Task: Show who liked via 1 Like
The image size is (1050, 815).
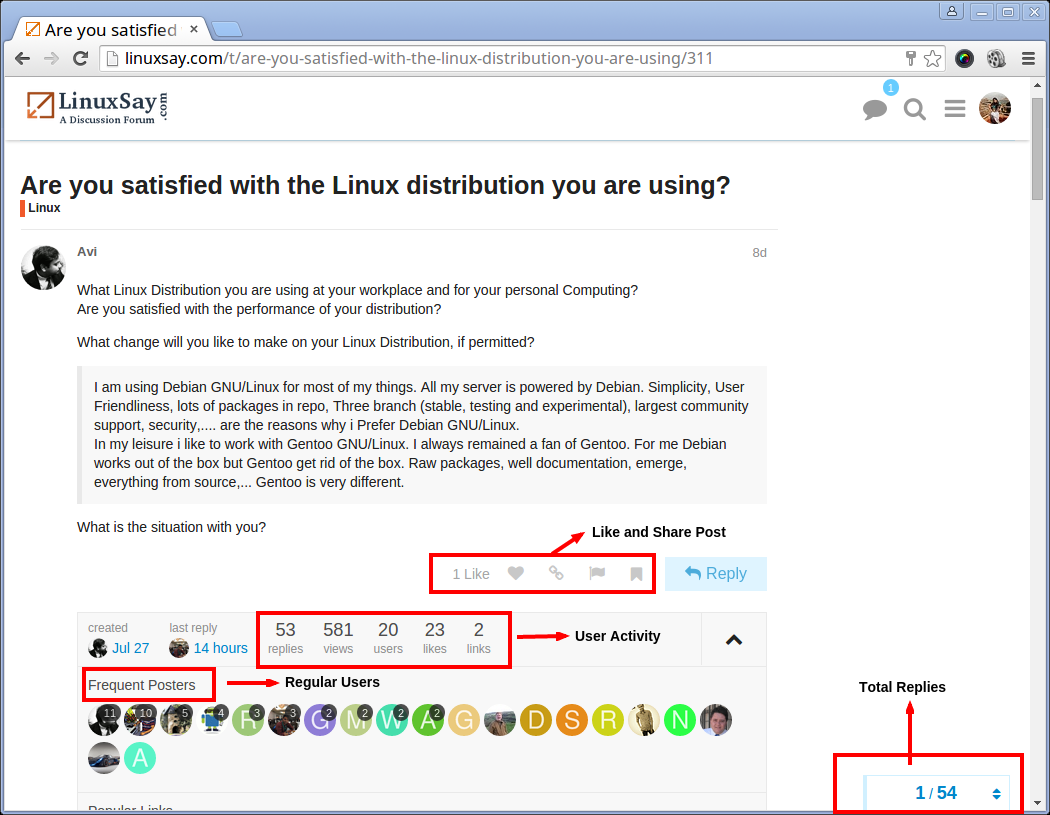Action: point(471,574)
